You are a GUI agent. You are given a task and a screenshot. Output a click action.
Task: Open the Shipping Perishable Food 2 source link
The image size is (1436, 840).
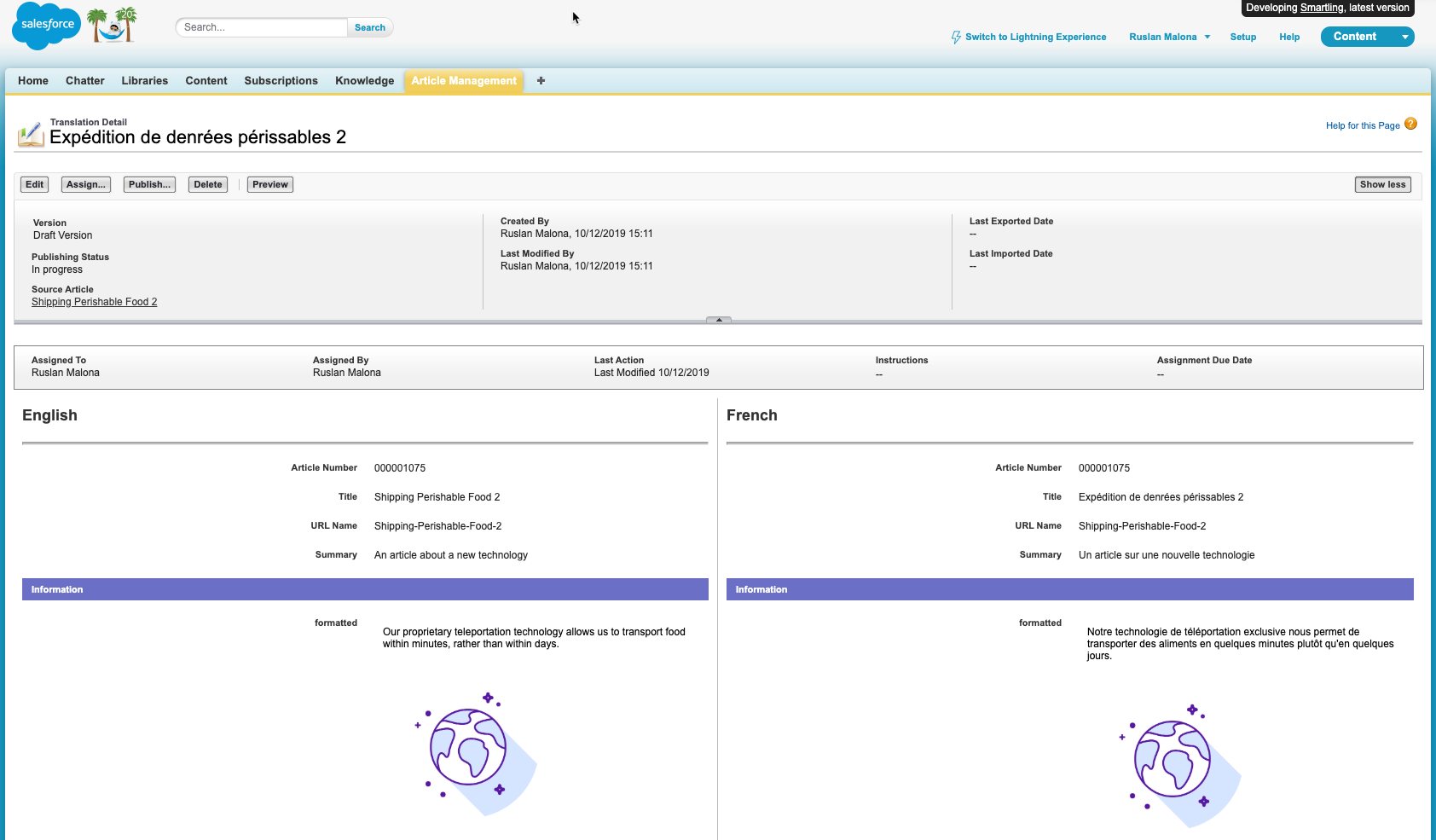pos(94,302)
